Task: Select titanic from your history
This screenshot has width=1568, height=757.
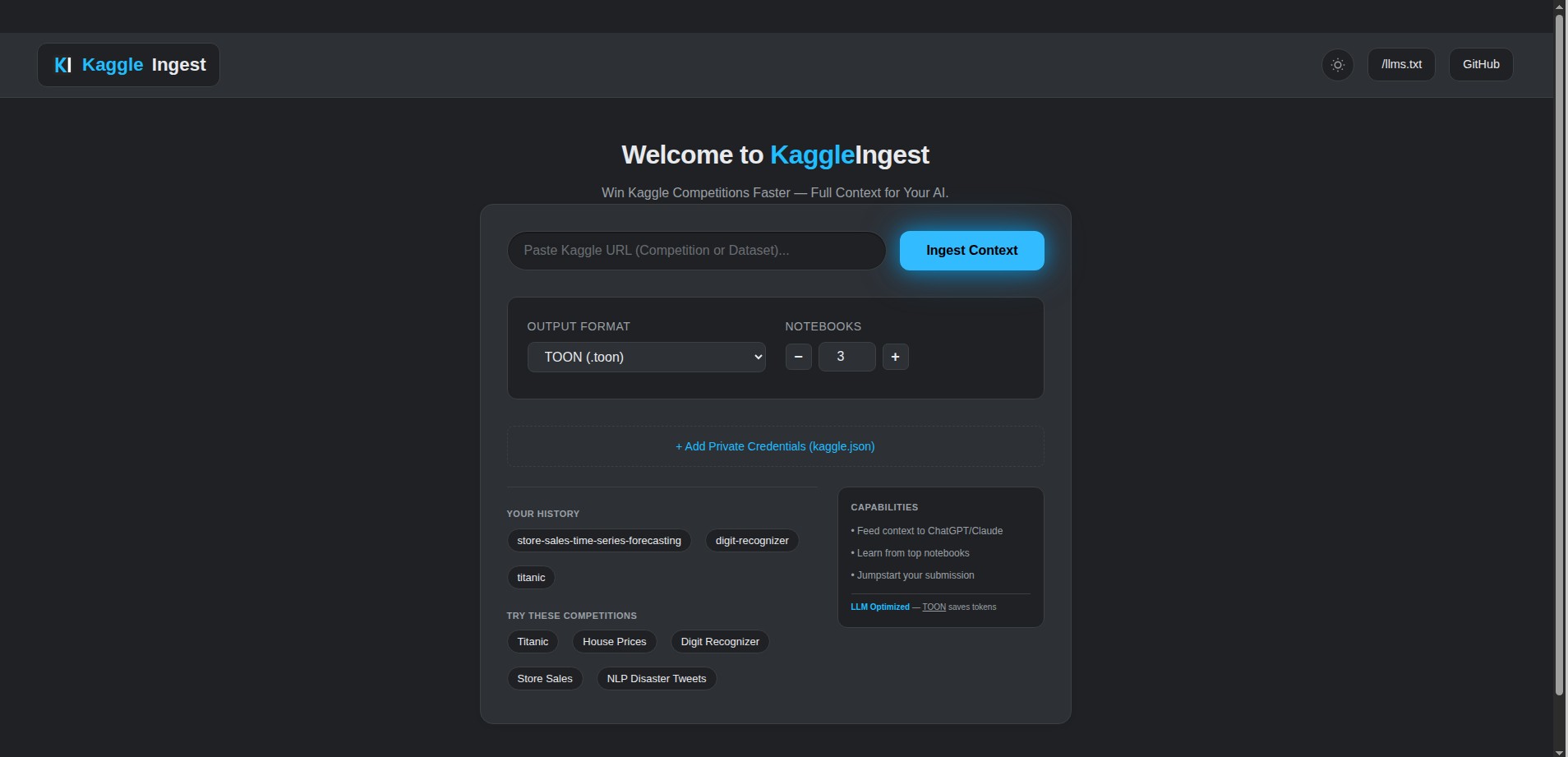Action: [531, 577]
